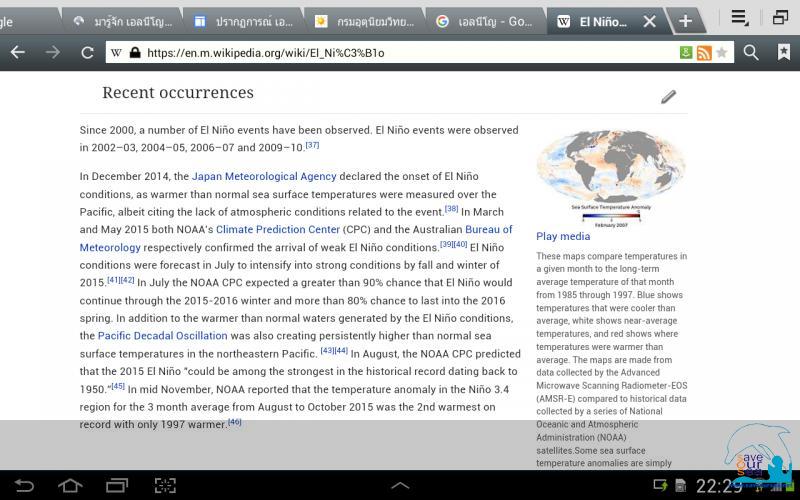Image resolution: width=800 pixels, height=500 pixels.
Task: Open Android recent apps button
Action: coord(117,486)
